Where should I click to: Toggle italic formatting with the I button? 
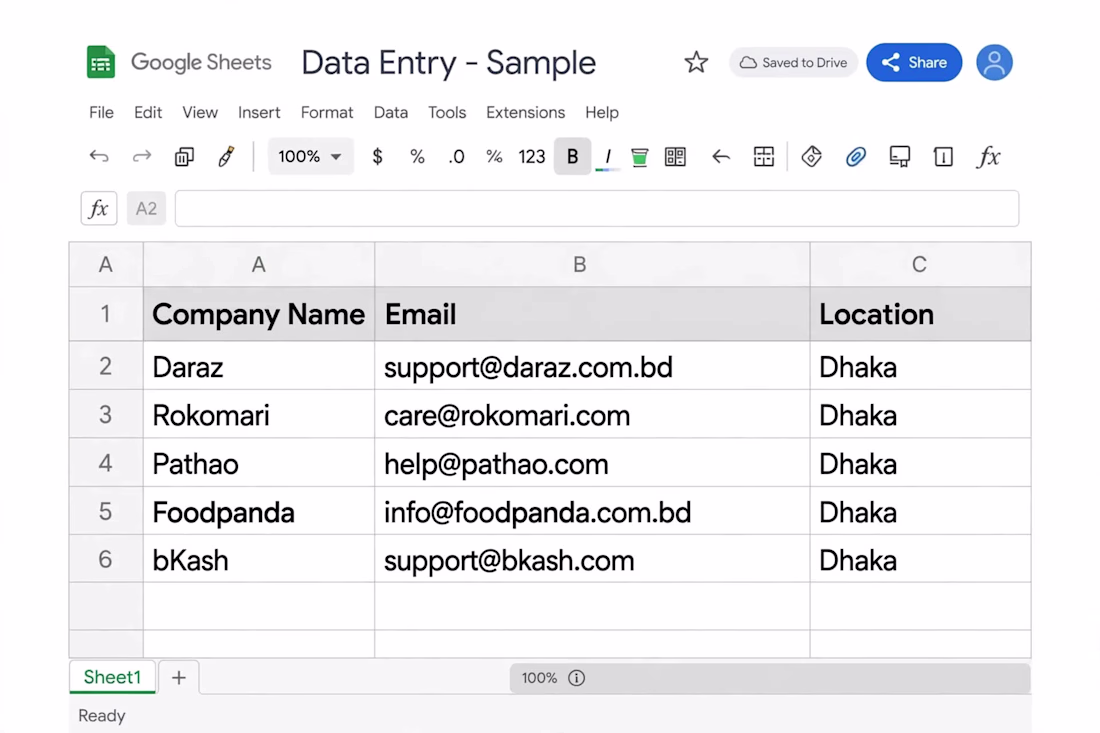tap(608, 156)
